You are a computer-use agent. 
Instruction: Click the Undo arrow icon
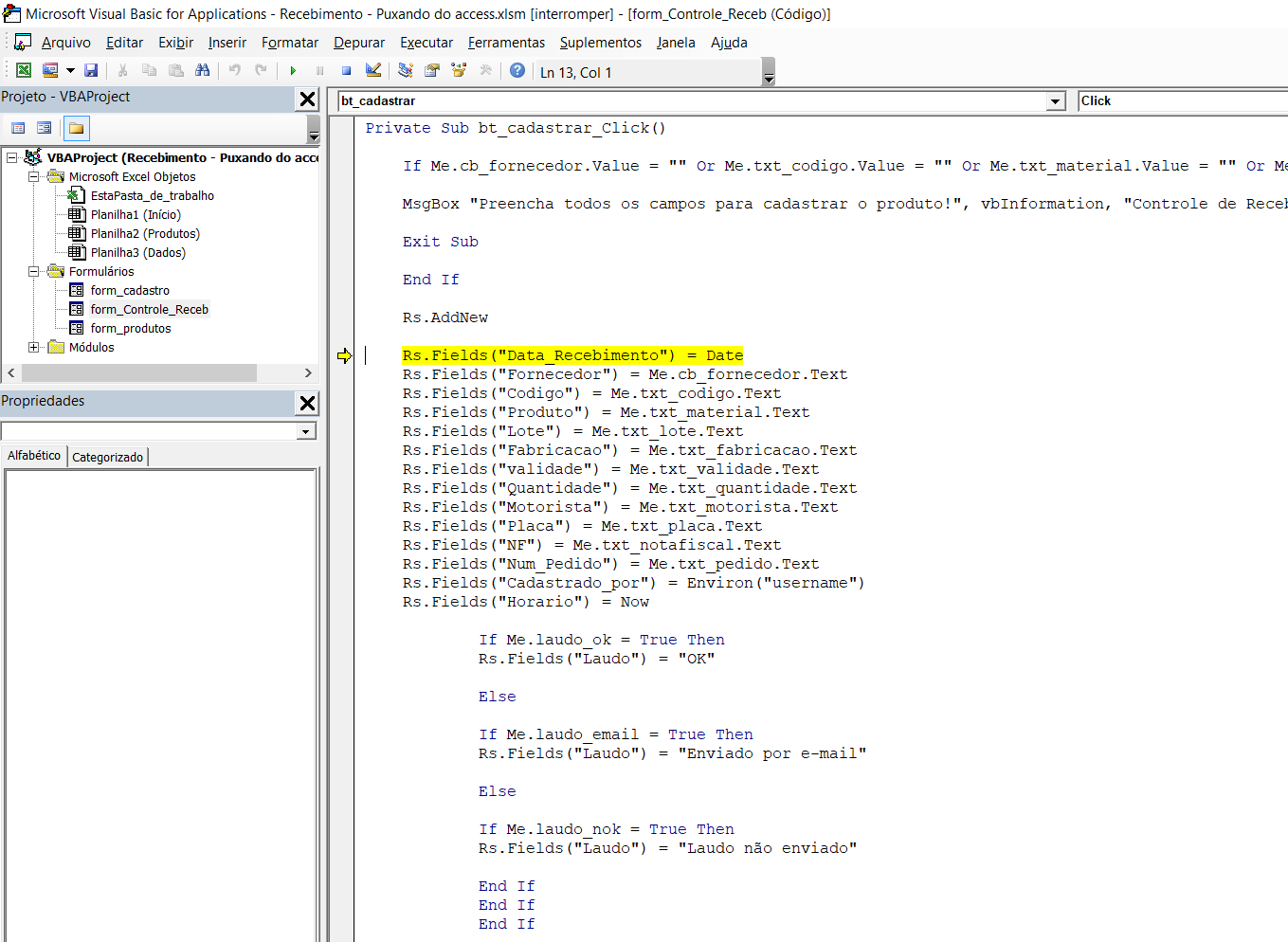tap(234, 71)
